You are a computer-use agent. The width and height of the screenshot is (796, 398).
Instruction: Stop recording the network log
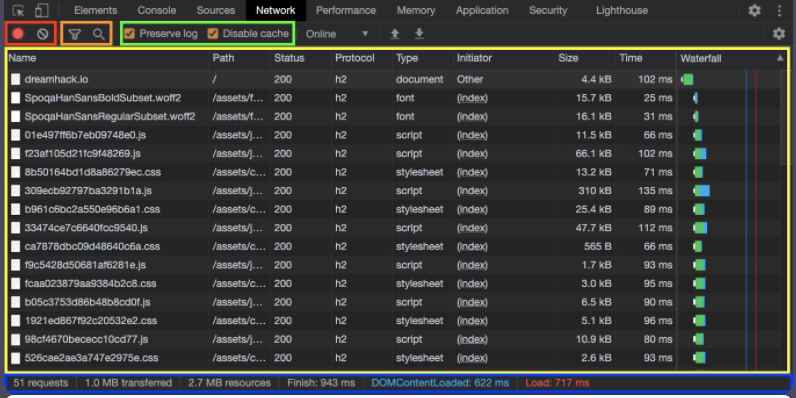point(18,34)
